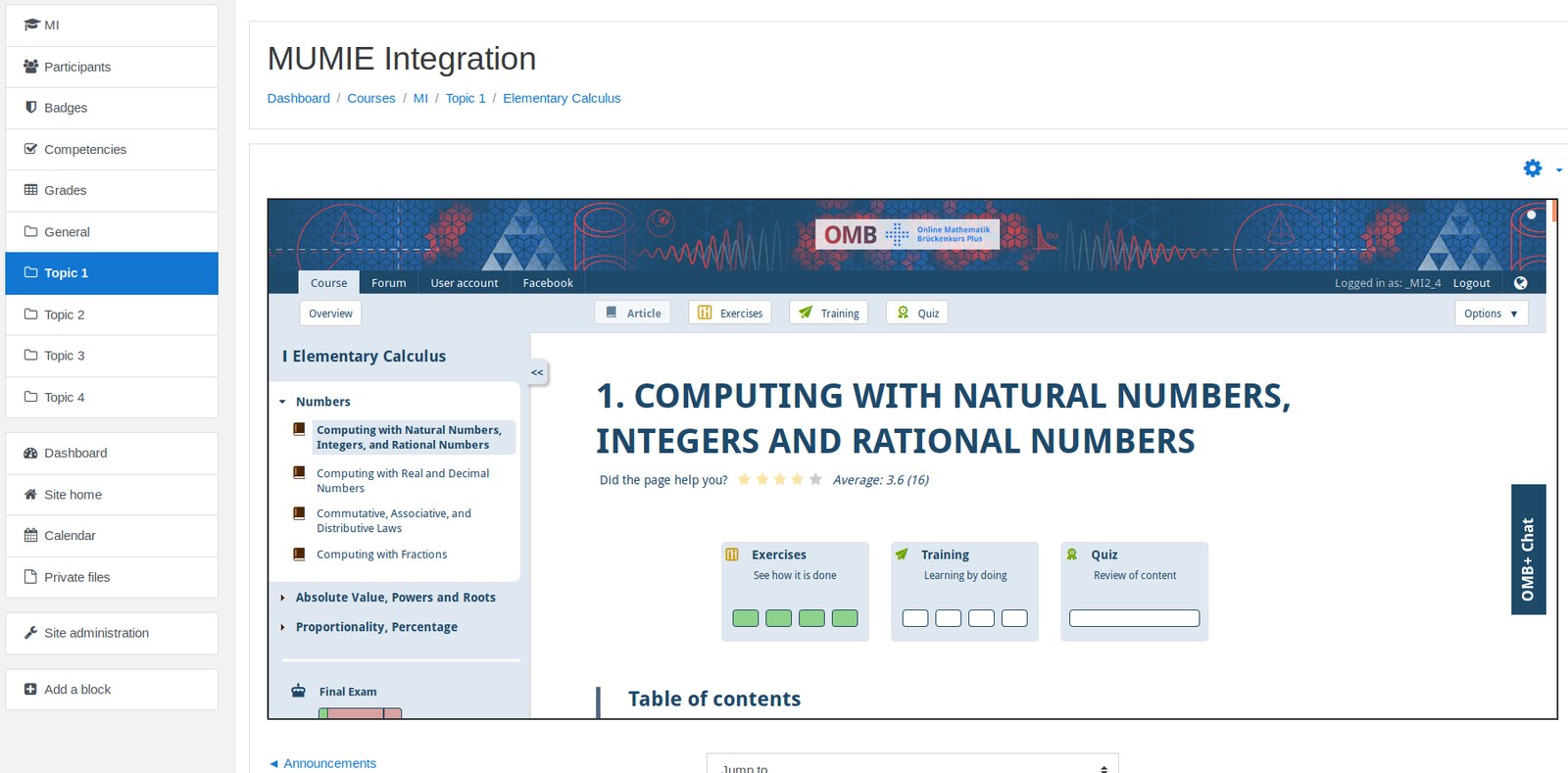Collapse the Numbers section

282,402
